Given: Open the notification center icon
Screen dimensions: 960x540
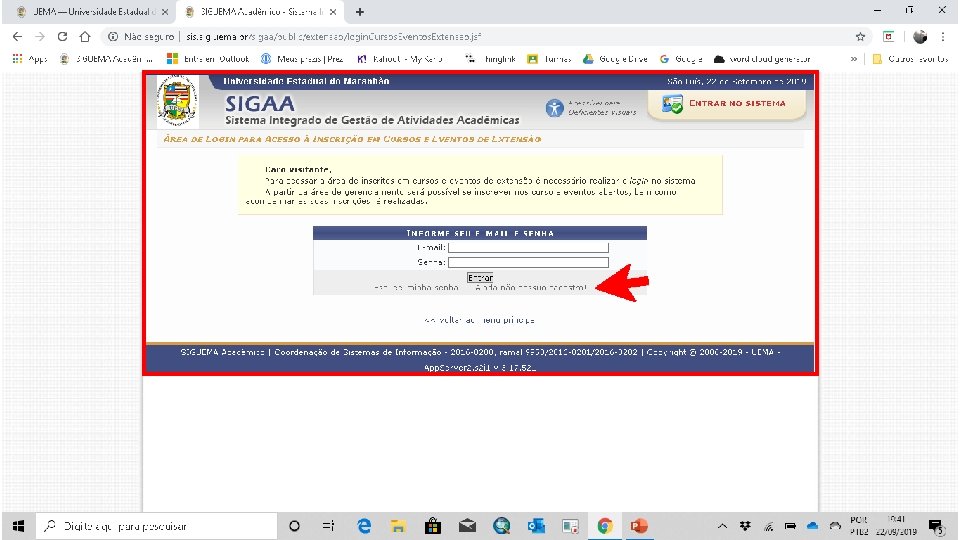Looking at the screenshot, I should (936, 526).
